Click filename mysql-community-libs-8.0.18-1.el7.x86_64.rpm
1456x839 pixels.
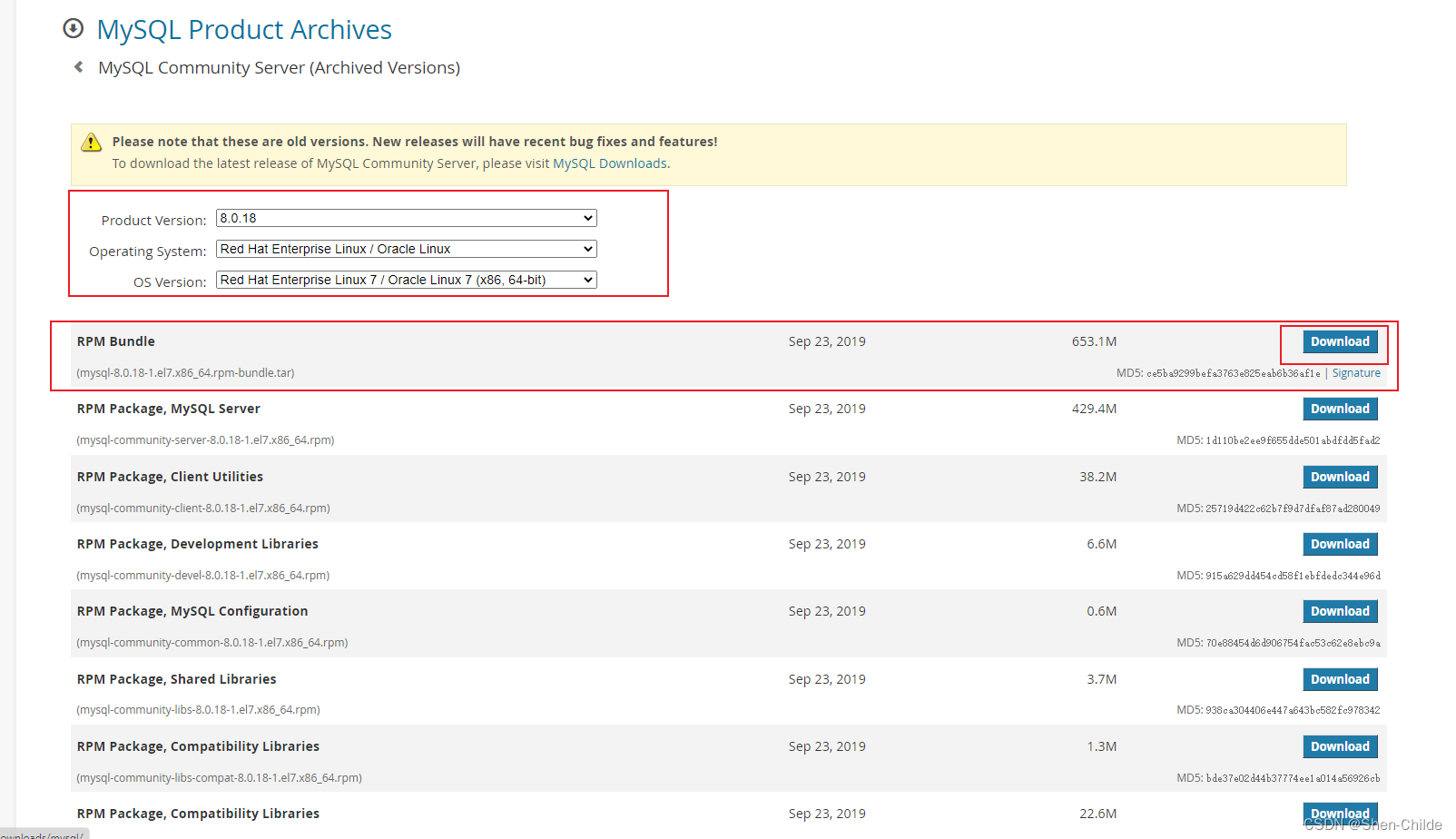click(x=198, y=710)
